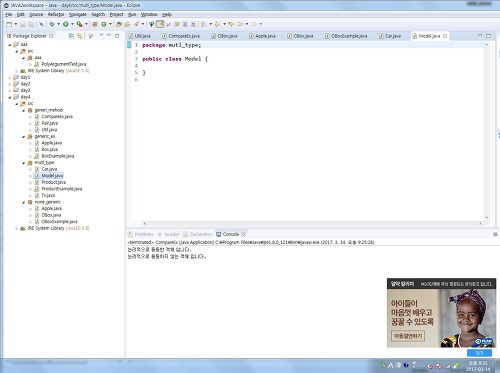Screen dimensions: 500x373
Task: Switch to the CompareEx.java editor tab
Action: 181,36
